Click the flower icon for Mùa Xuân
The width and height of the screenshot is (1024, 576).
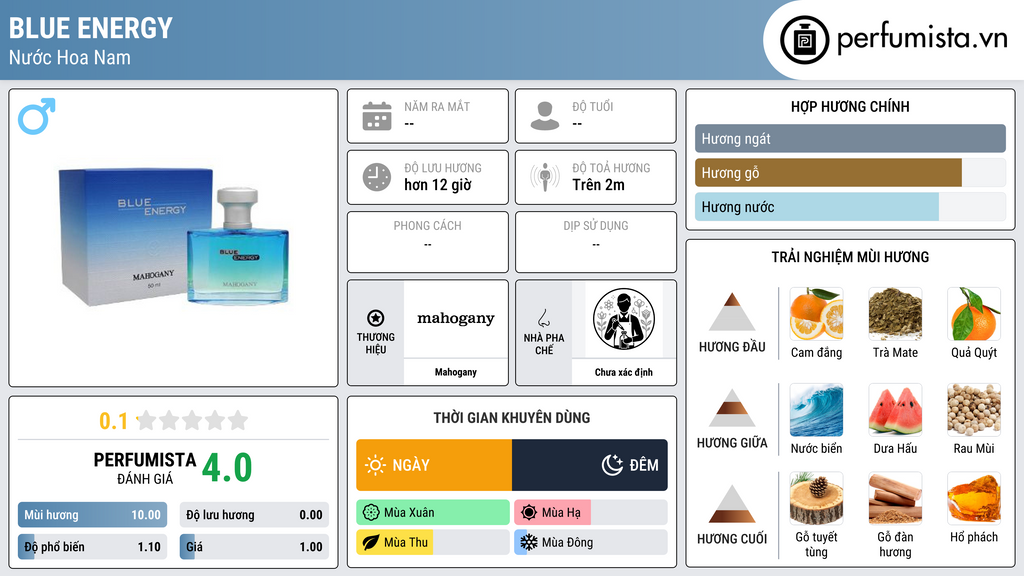pos(371,513)
